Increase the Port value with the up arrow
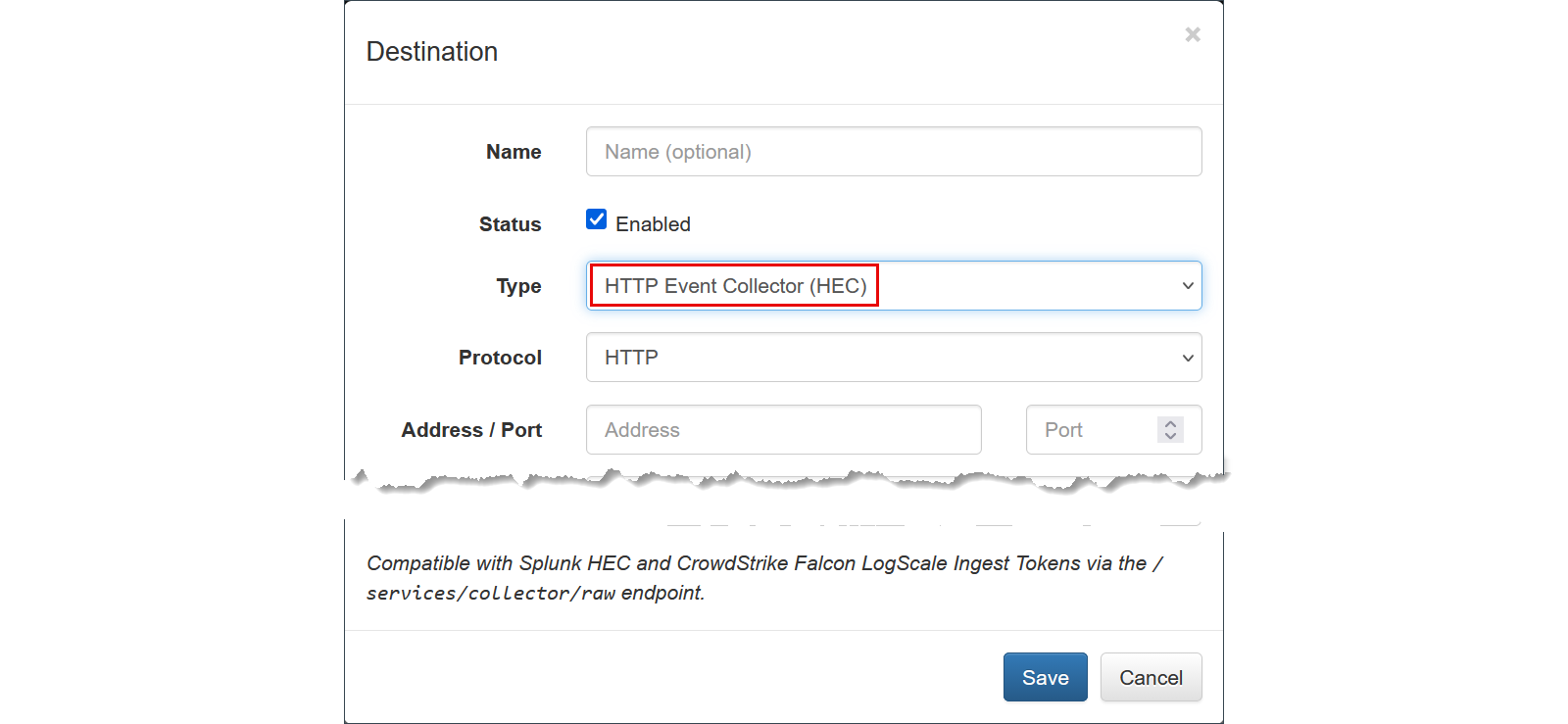 [1170, 424]
